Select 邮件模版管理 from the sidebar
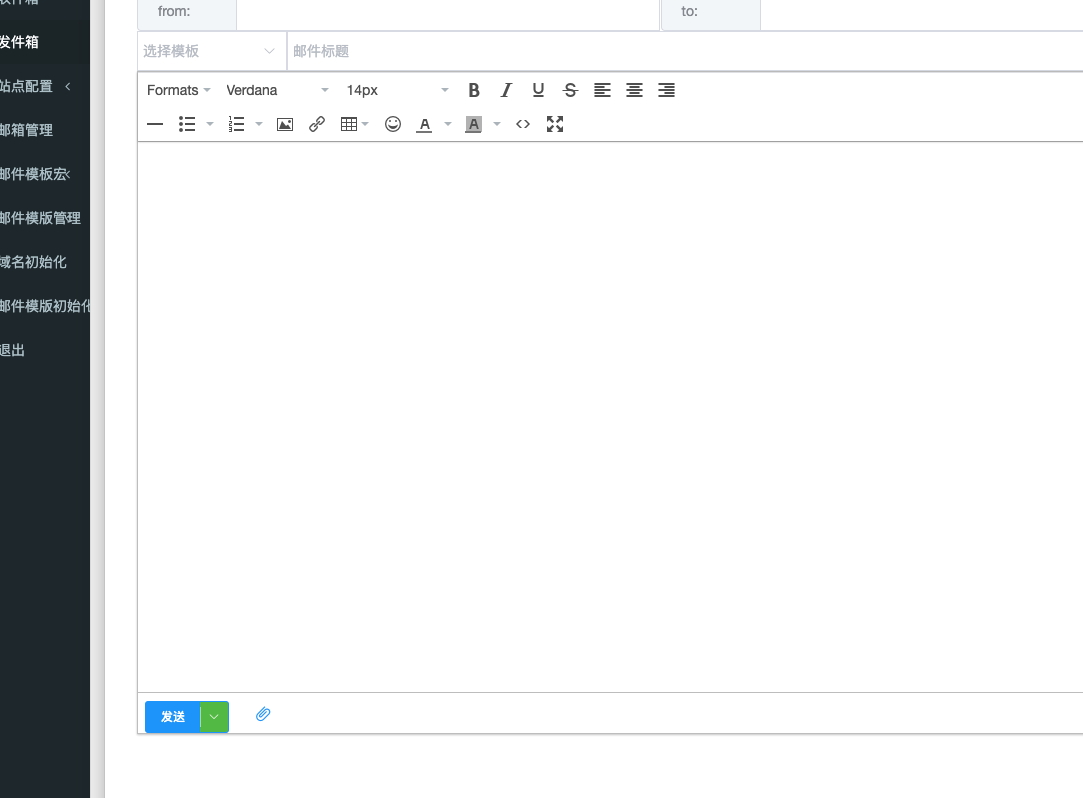The width and height of the screenshot is (1083, 798). (40, 218)
